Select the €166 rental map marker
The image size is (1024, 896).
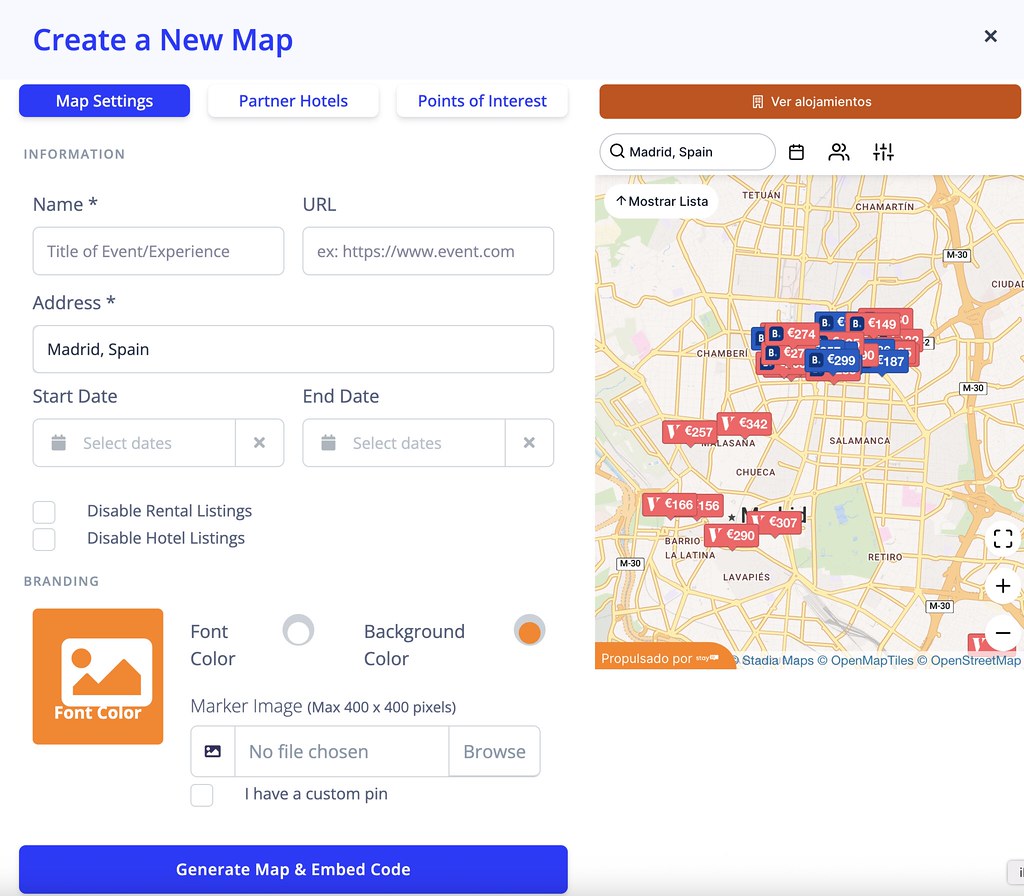click(669, 504)
